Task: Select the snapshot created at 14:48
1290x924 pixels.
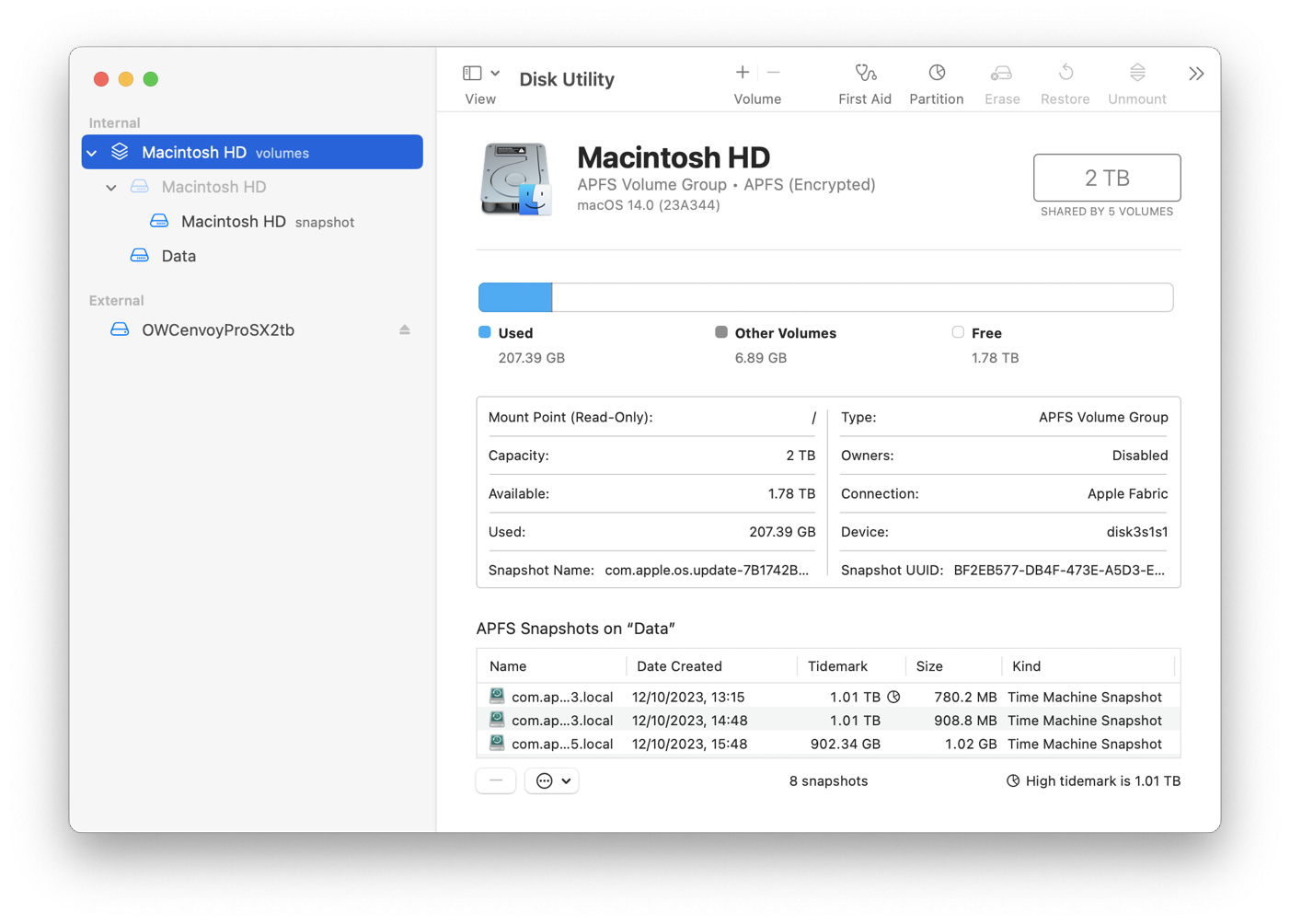Action: [x=689, y=721]
